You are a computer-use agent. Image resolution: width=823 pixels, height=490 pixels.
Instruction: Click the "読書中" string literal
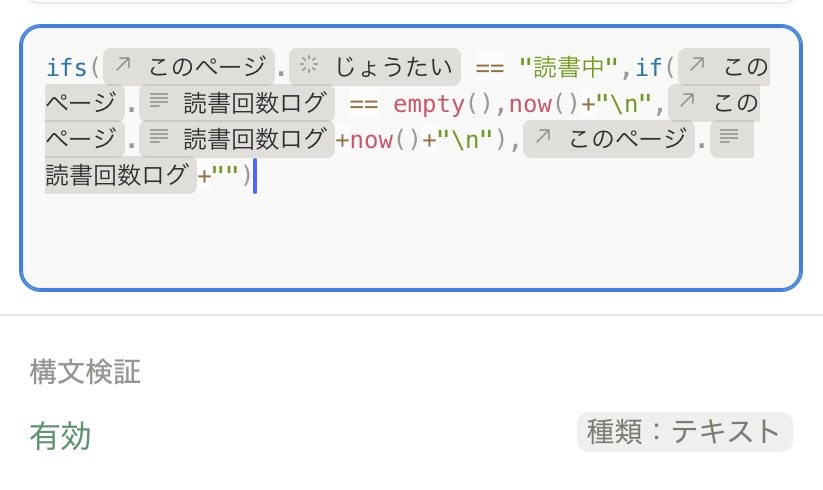coord(562,67)
